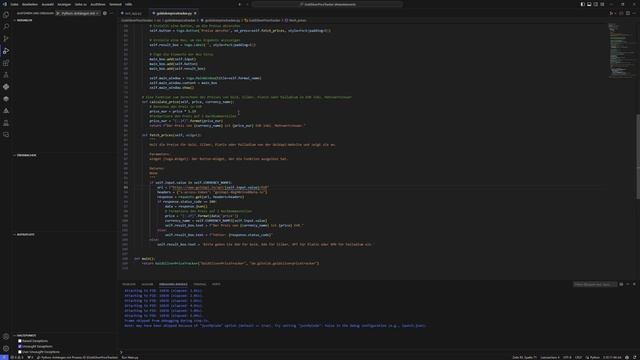Close the goldsilverpricetracker.py tab
Image resolution: width=640 pixels, height=360 pixels.
point(195,13)
